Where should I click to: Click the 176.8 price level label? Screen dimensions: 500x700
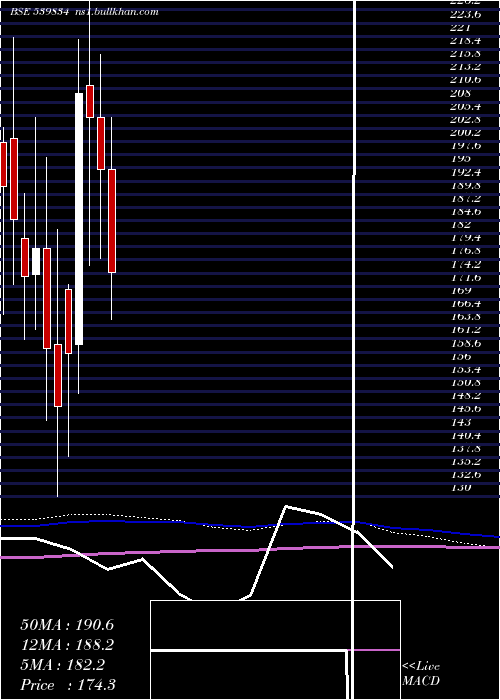(x=465, y=251)
